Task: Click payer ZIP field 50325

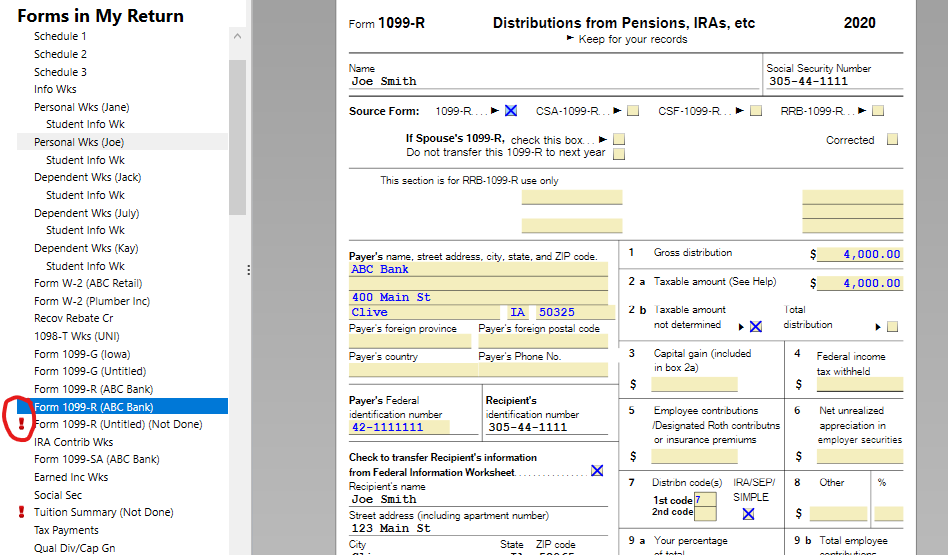Action: point(576,313)
